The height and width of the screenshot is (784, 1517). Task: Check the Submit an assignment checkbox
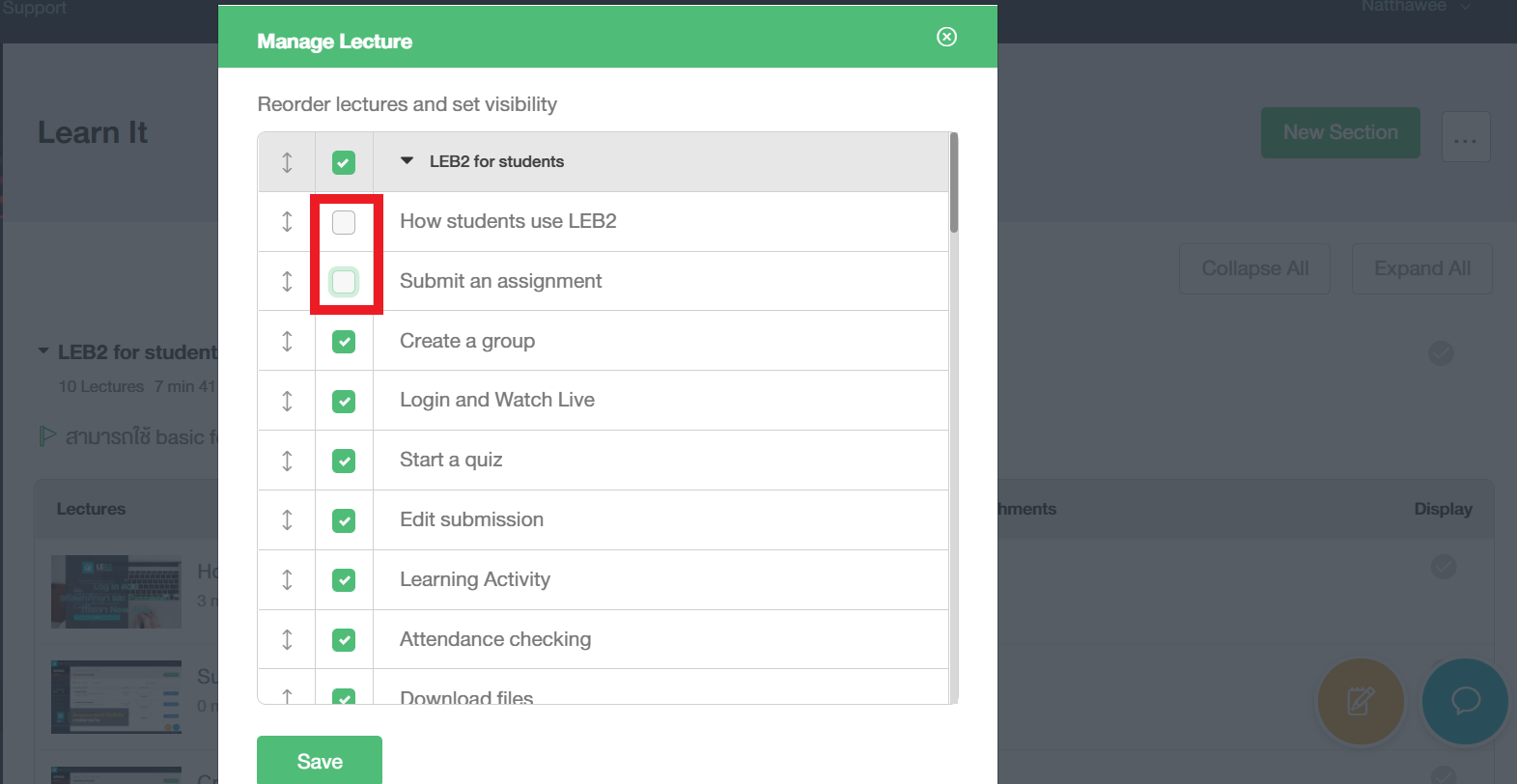(x=344, y=282)
